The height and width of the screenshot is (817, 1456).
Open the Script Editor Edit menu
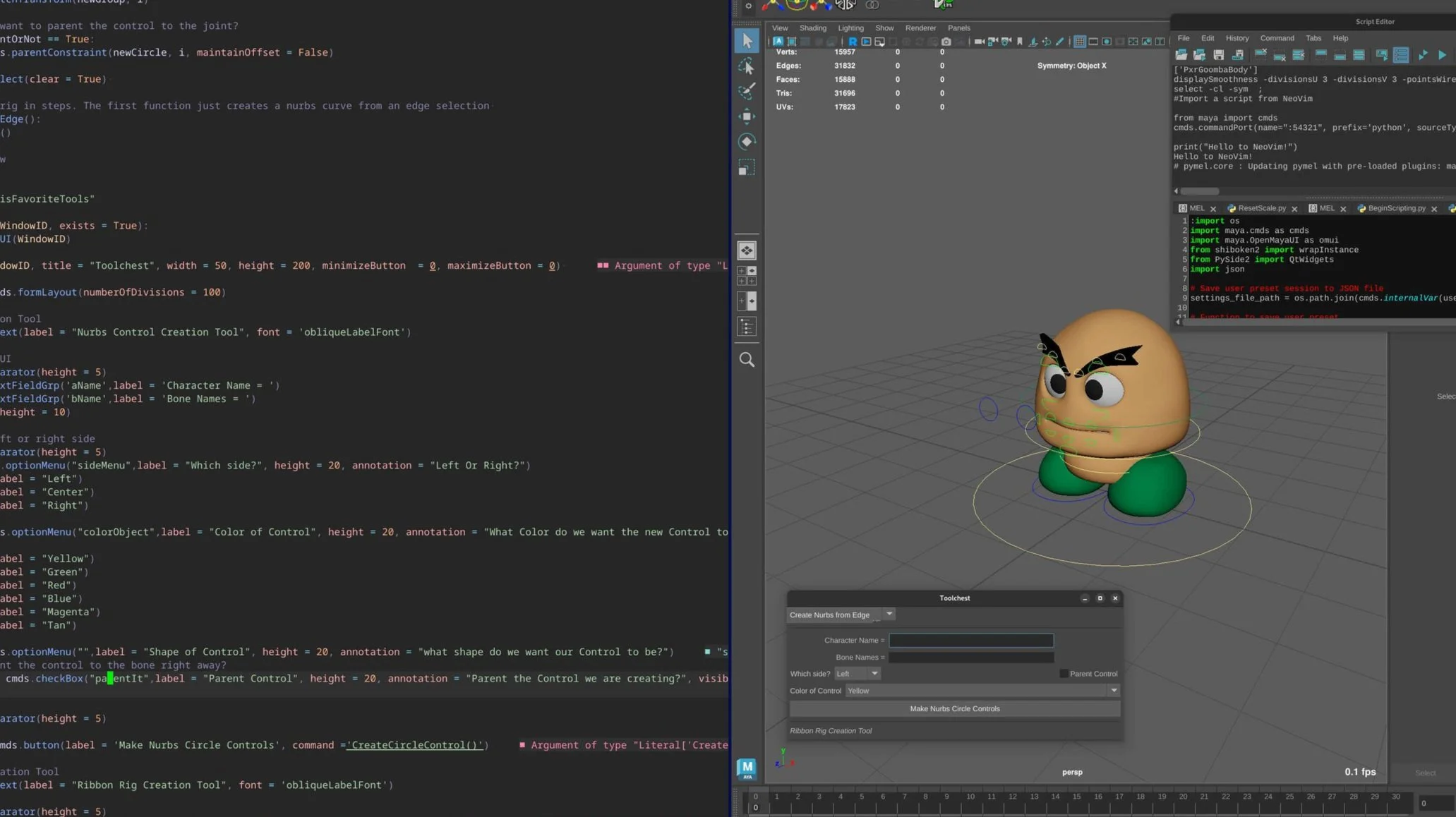[1208, 38]
